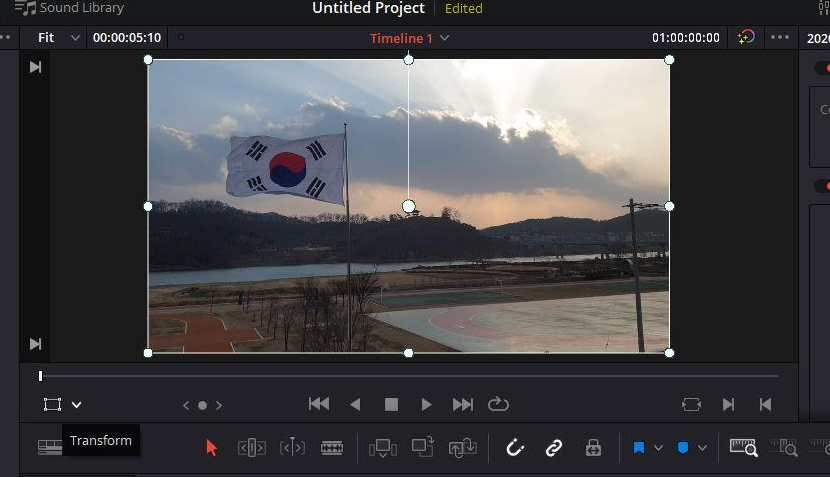Screen dimensions: 830x477
Task: Expand the Transform overlay mode dropdown arrow
Action: [77, 405]
